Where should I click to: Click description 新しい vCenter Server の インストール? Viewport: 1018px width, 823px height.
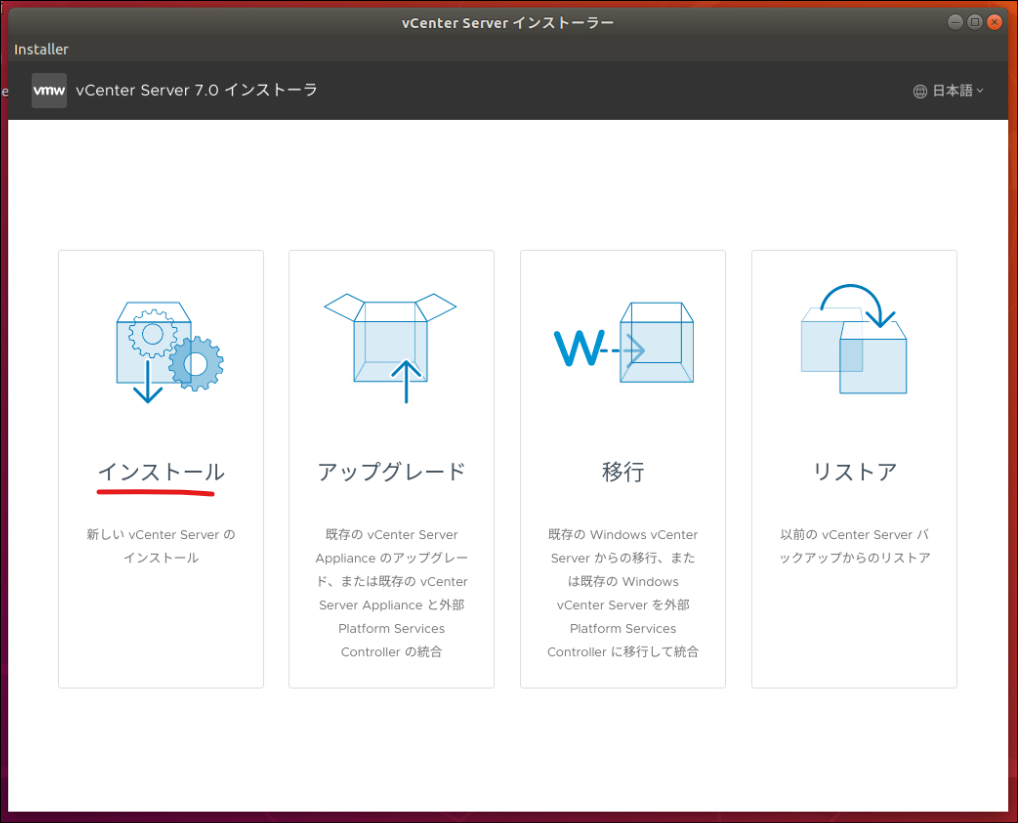click(x=161, y=546)
